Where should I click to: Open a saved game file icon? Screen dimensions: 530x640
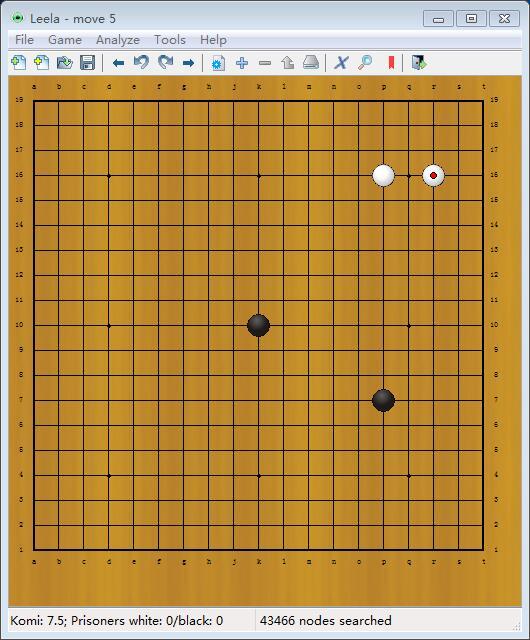point(65,63)
